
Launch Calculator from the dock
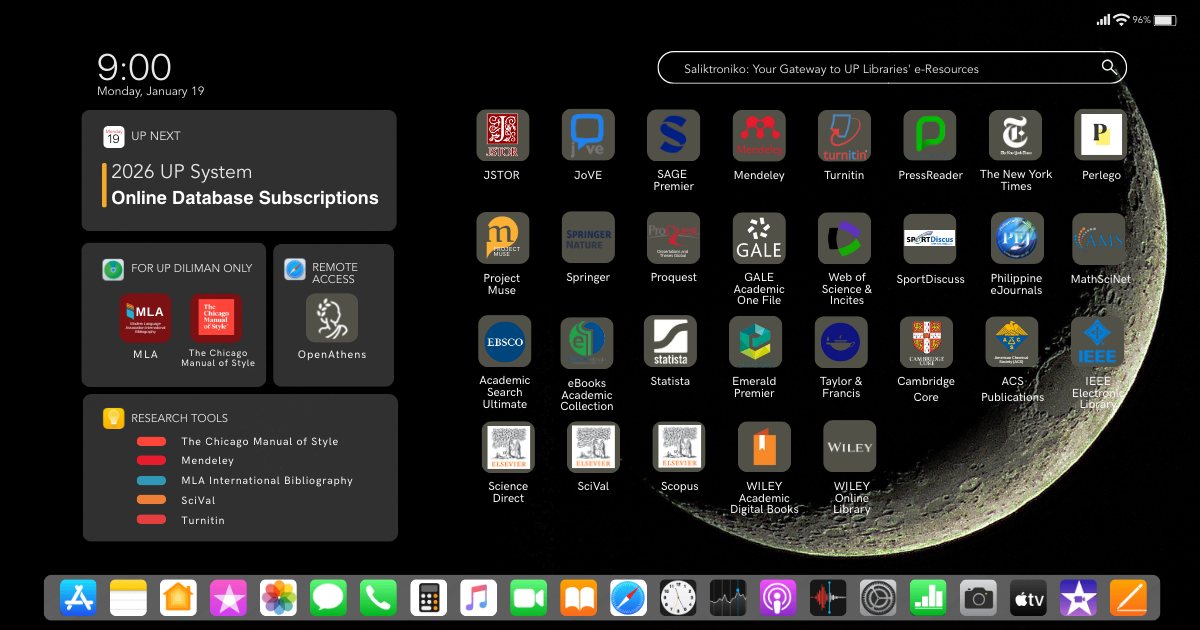click(428, 598)
